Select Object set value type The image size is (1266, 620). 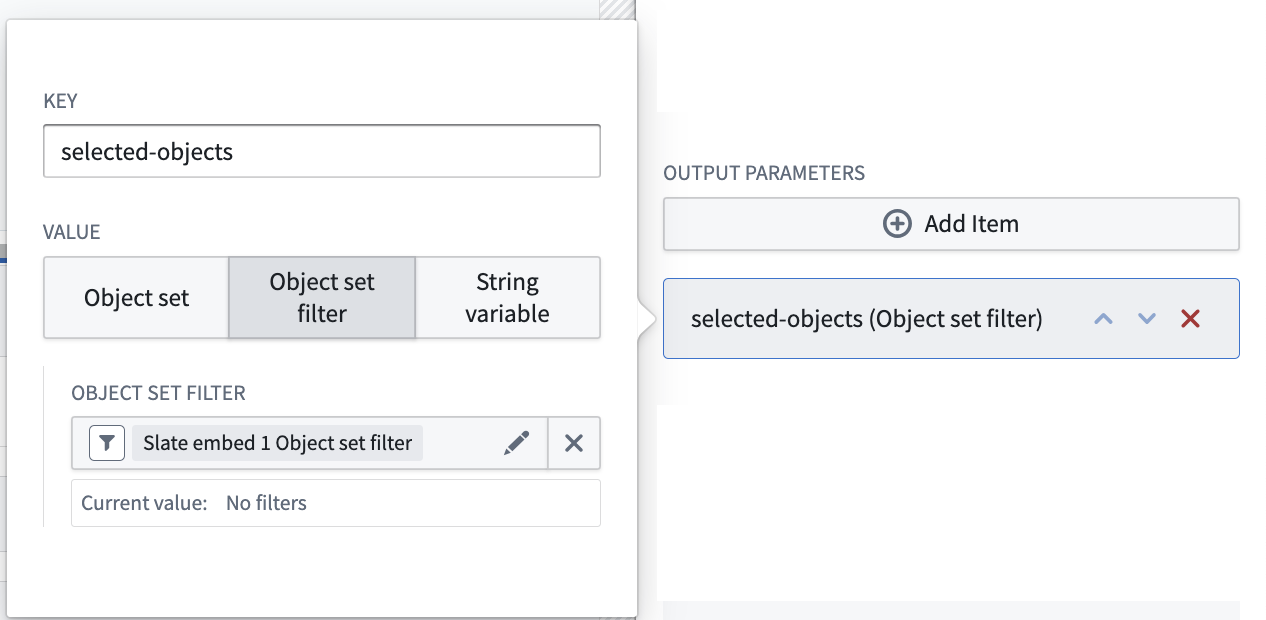pos(137,298)
